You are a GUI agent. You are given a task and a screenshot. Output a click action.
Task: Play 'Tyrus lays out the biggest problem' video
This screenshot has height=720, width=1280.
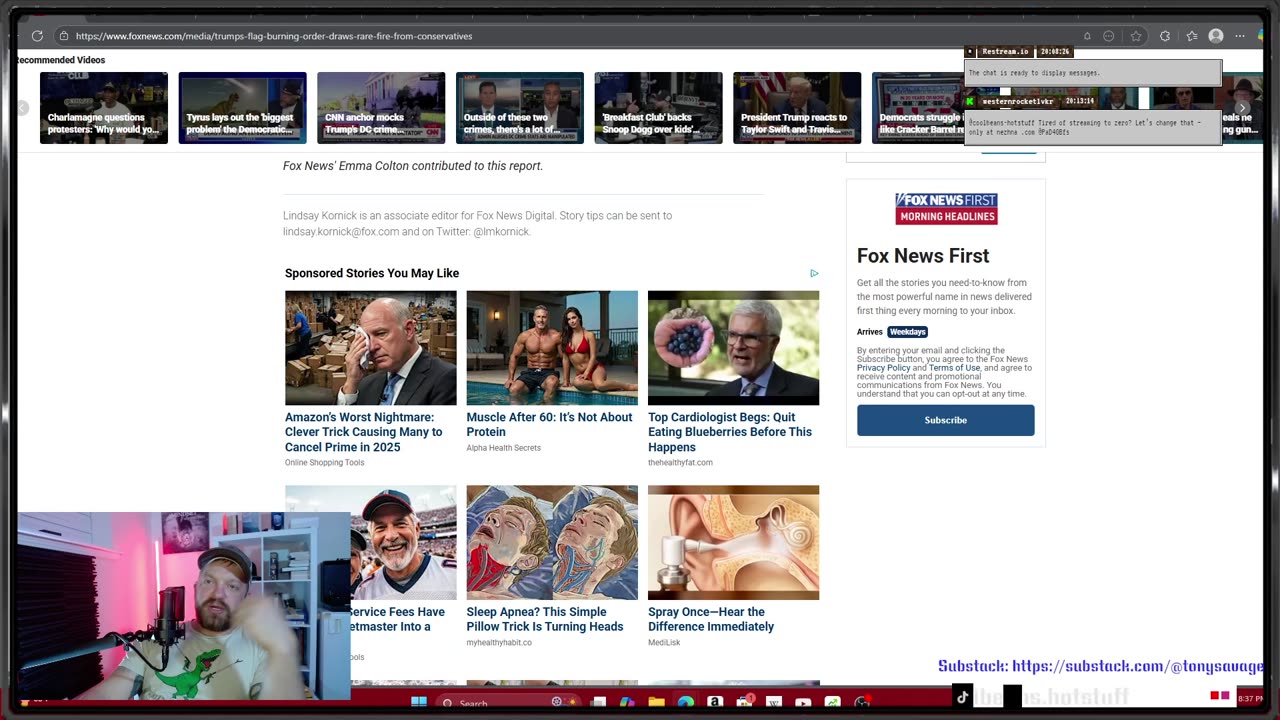(x=242, y=108)
